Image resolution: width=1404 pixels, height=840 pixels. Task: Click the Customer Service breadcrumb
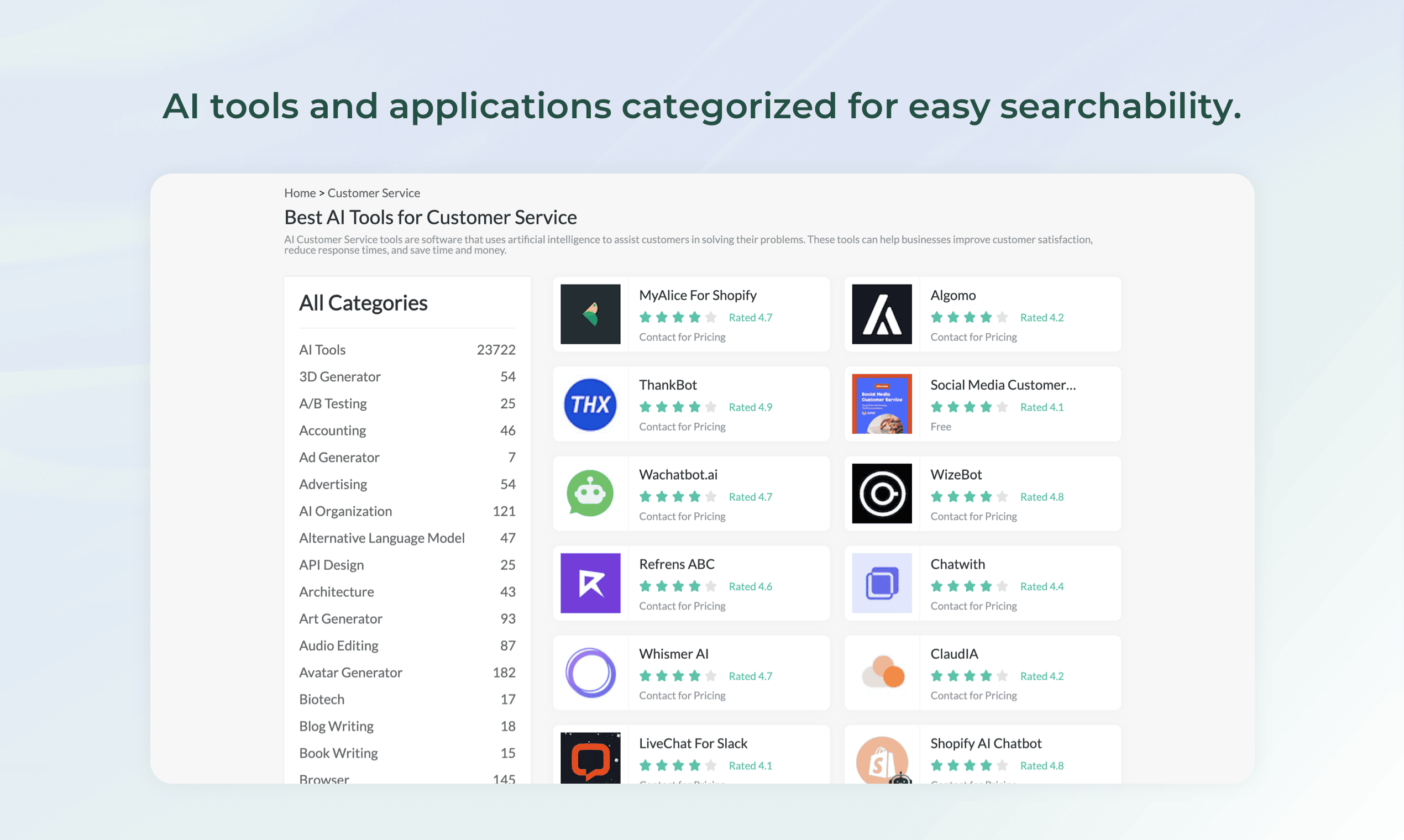click(x=374, y=193)
